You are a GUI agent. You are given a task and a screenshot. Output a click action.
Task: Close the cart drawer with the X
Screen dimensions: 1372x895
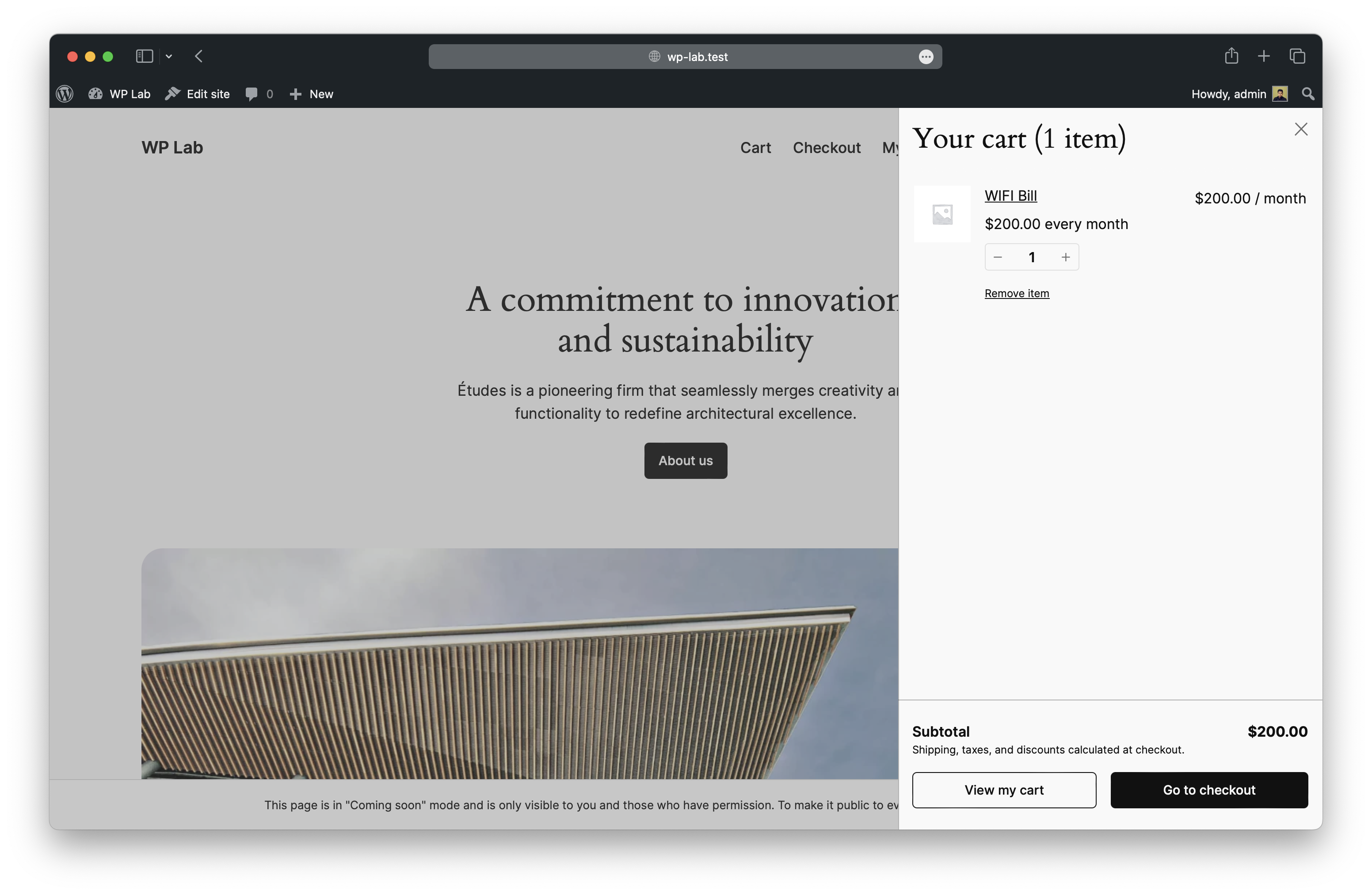click(1300, 129)
